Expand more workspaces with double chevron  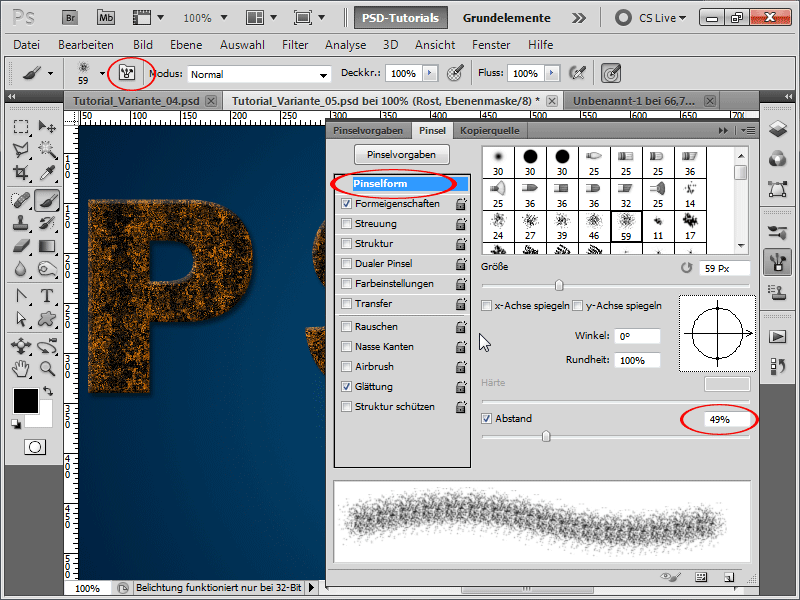pyautogui.click(x=579, y=18)
